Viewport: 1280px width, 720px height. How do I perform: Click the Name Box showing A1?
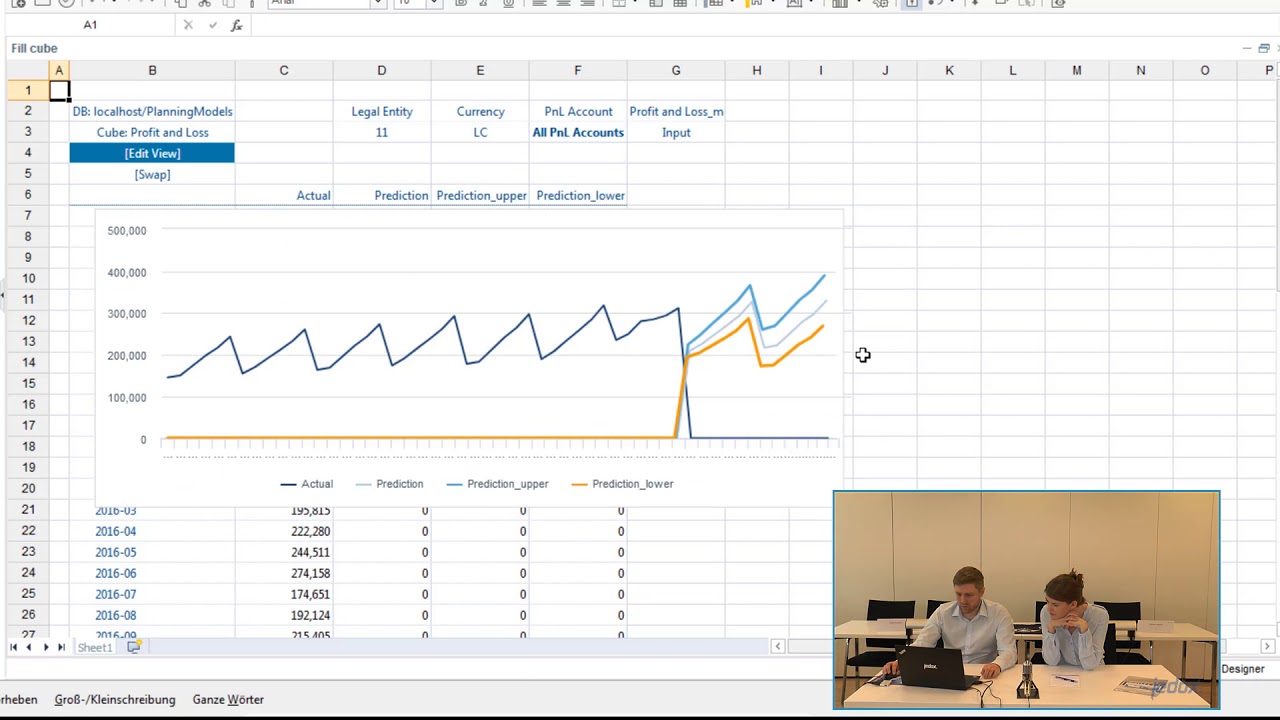90,25
